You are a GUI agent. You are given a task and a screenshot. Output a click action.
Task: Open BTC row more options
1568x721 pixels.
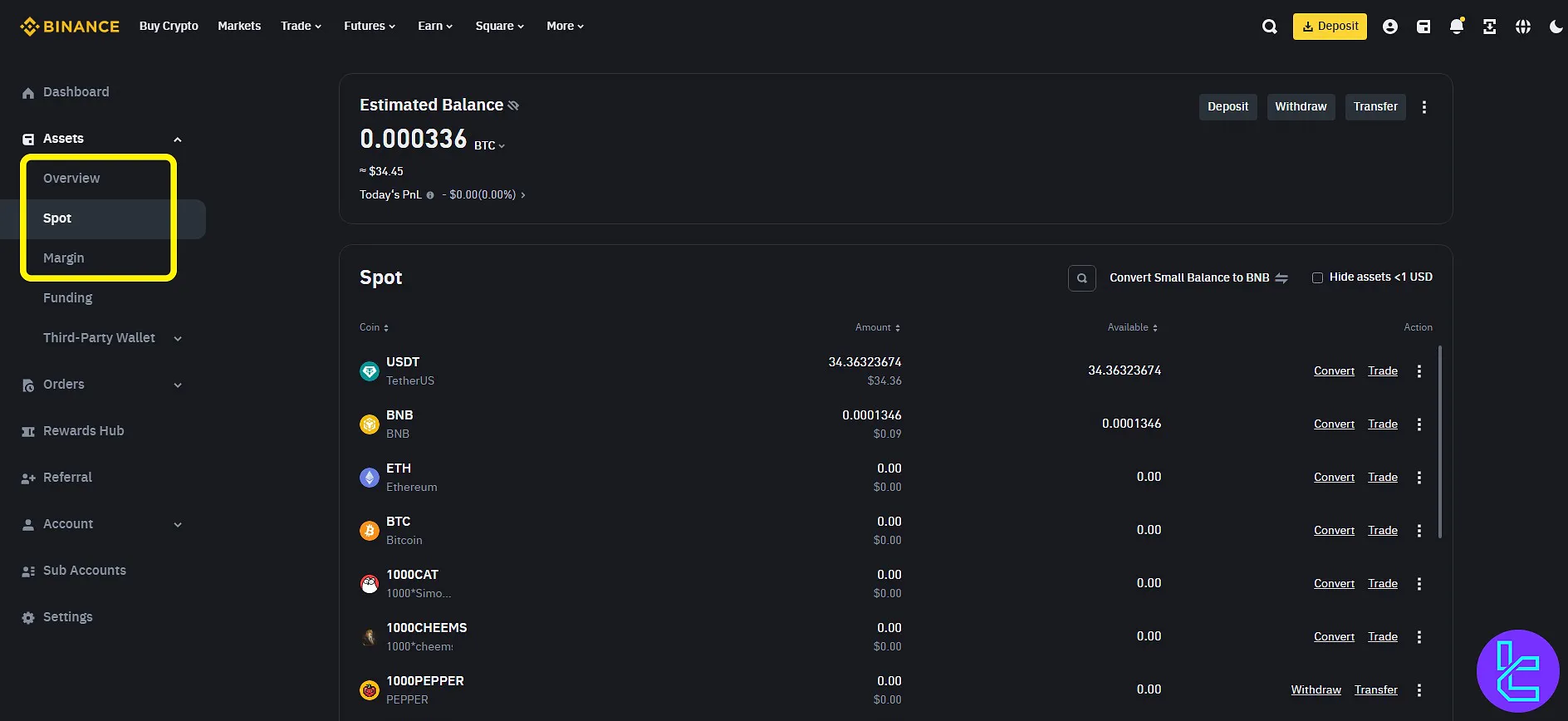[x=1419, y=531]
